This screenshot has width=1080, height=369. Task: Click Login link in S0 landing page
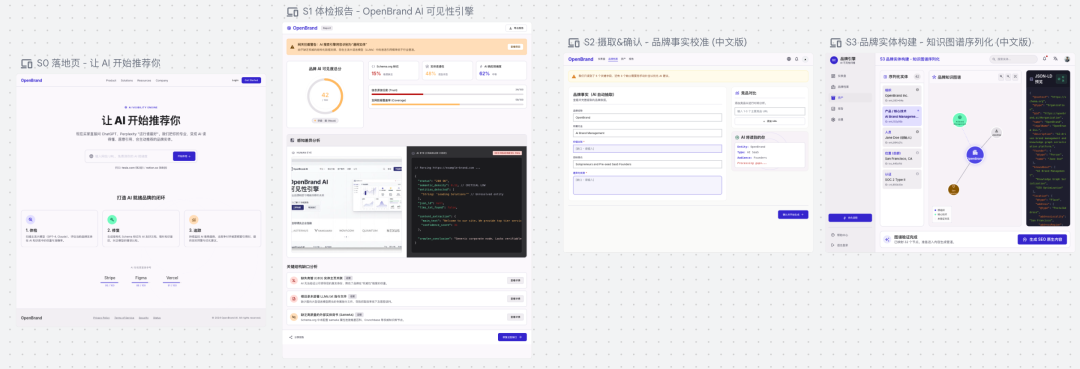click(x=235, y=81)
